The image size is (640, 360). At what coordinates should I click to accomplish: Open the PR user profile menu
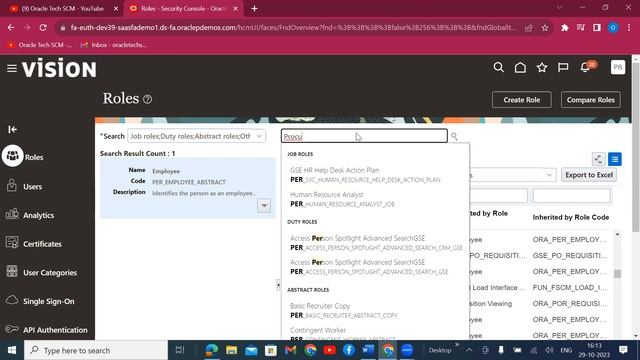618,67
